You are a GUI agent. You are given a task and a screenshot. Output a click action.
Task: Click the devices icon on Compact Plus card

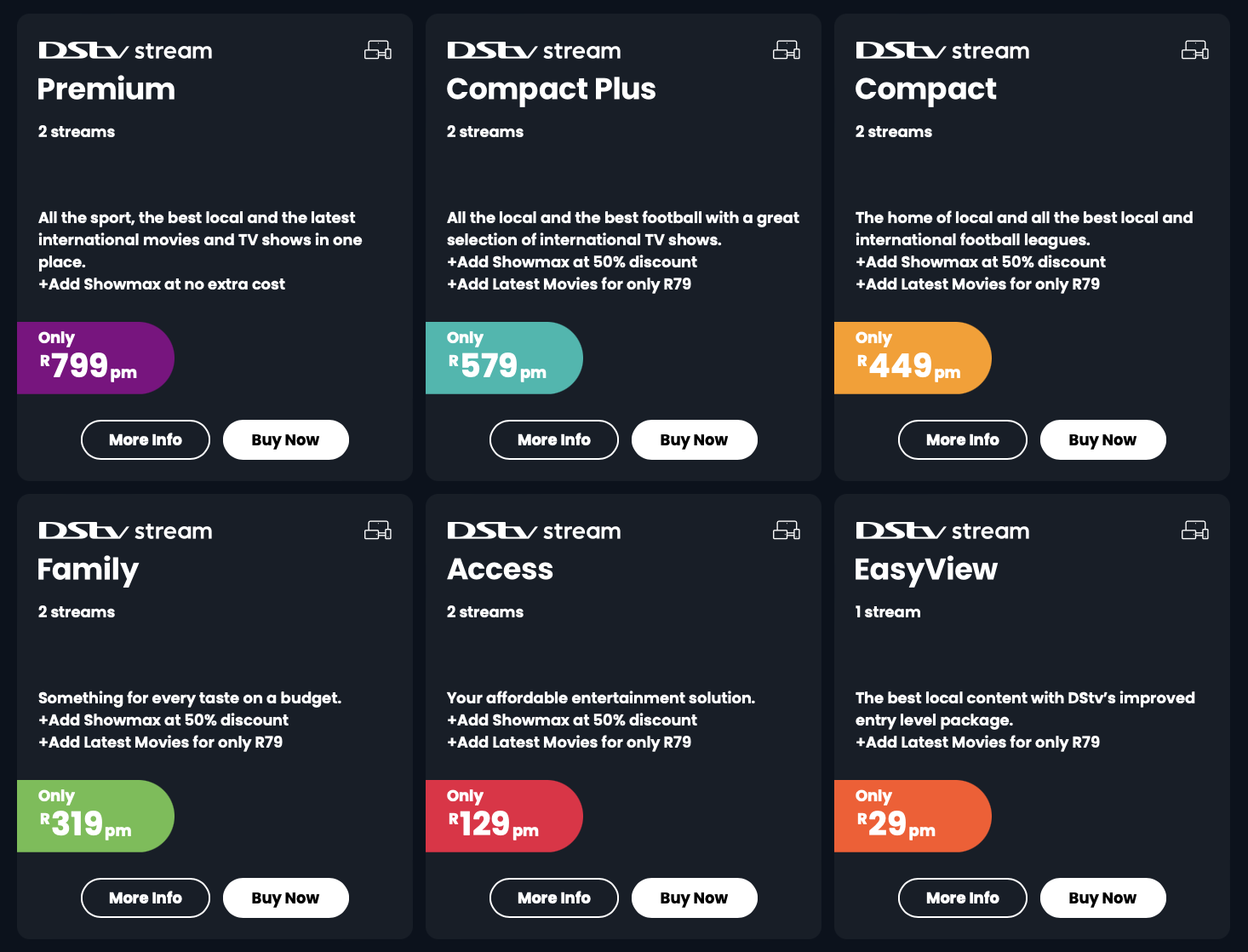[x=787, y=50]
